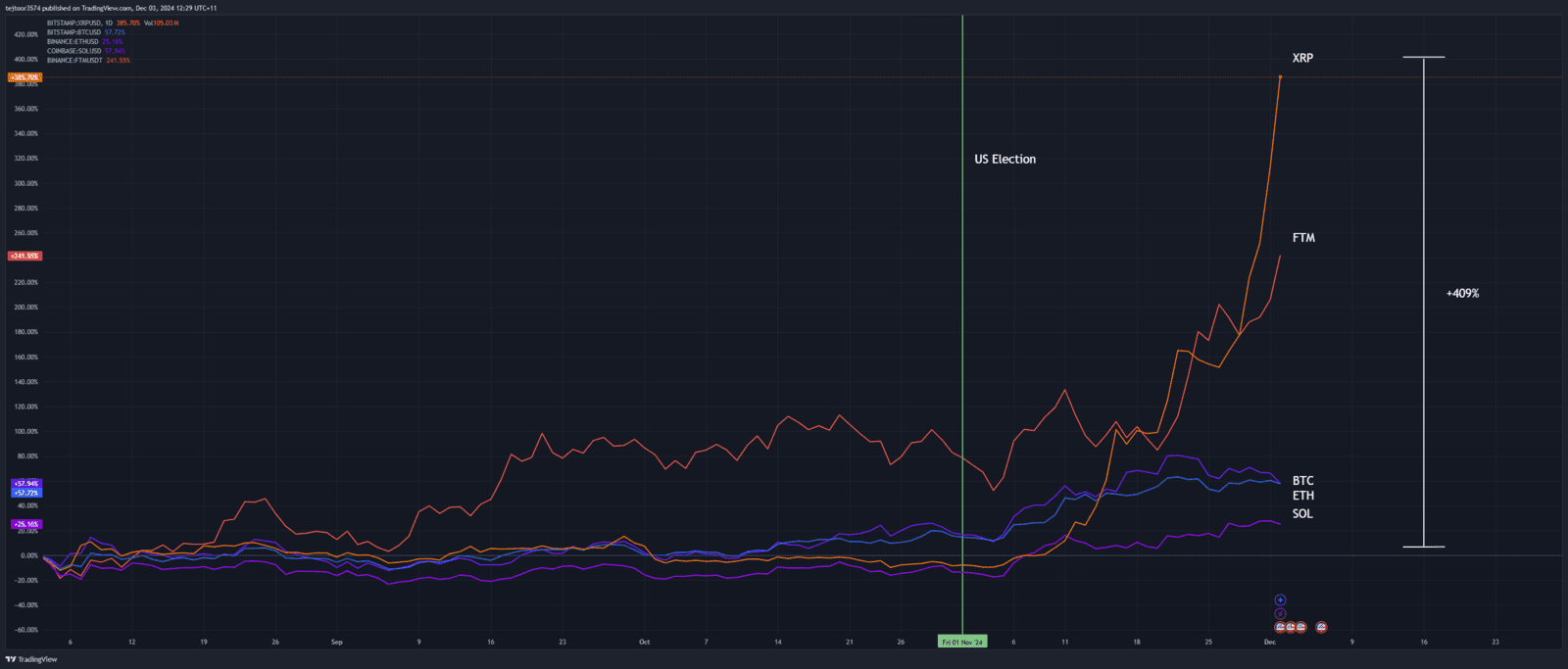Viewport: 1568px width, 669px height.
Task: Click the rightmost US flag event icon
Action: click(1321, 627)
